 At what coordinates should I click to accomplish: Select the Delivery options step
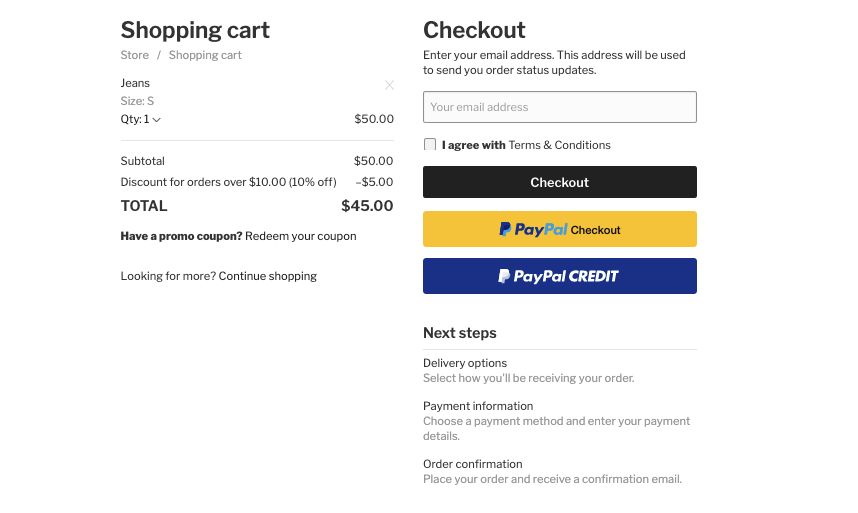[465, 363]
